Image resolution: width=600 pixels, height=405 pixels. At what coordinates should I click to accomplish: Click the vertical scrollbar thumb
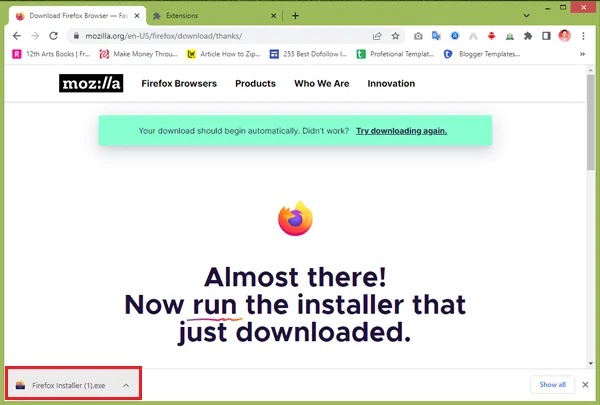(x=591, y=122)
